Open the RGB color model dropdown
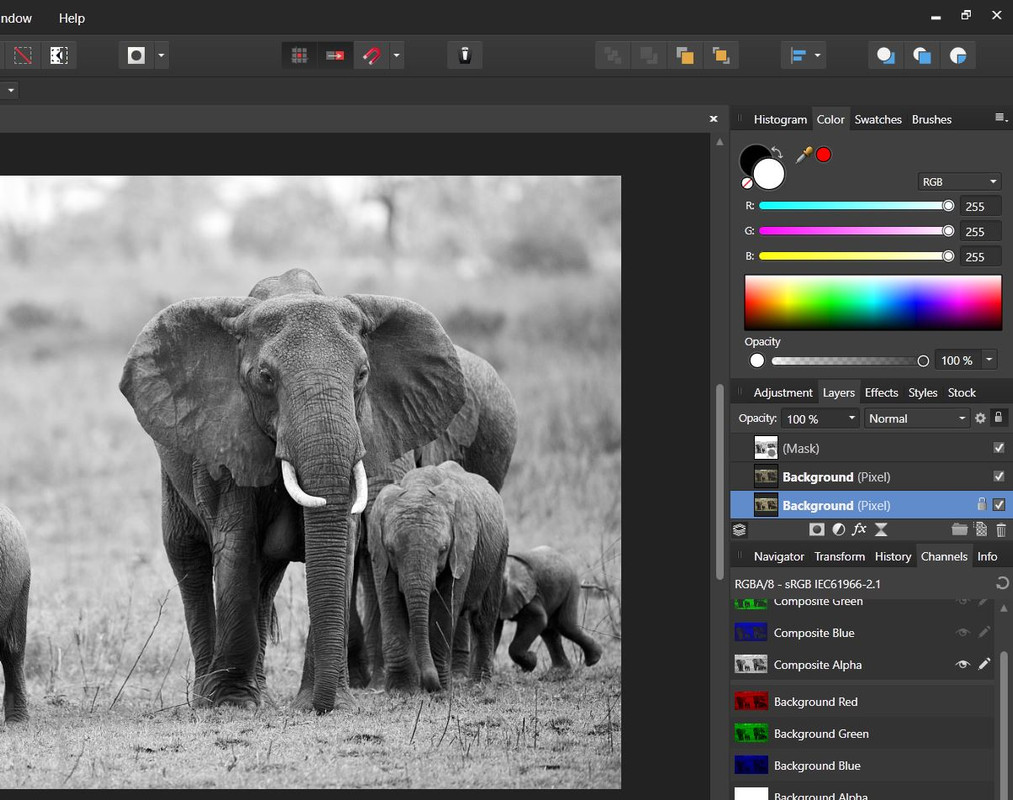This screenshot has height=800, width=1013. tap(959, 182)
